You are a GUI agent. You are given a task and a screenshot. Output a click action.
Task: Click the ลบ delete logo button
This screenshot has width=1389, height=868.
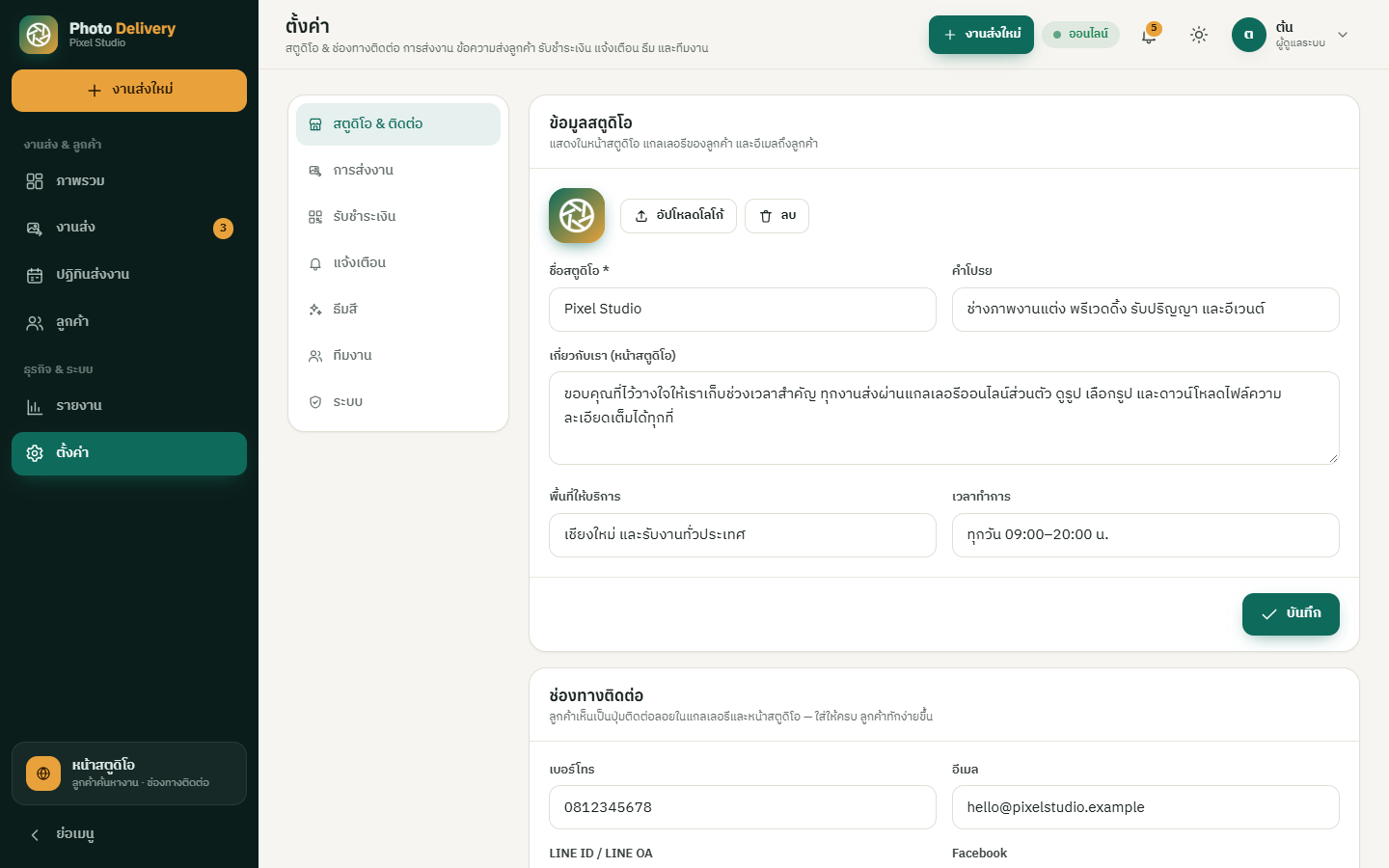776,216
